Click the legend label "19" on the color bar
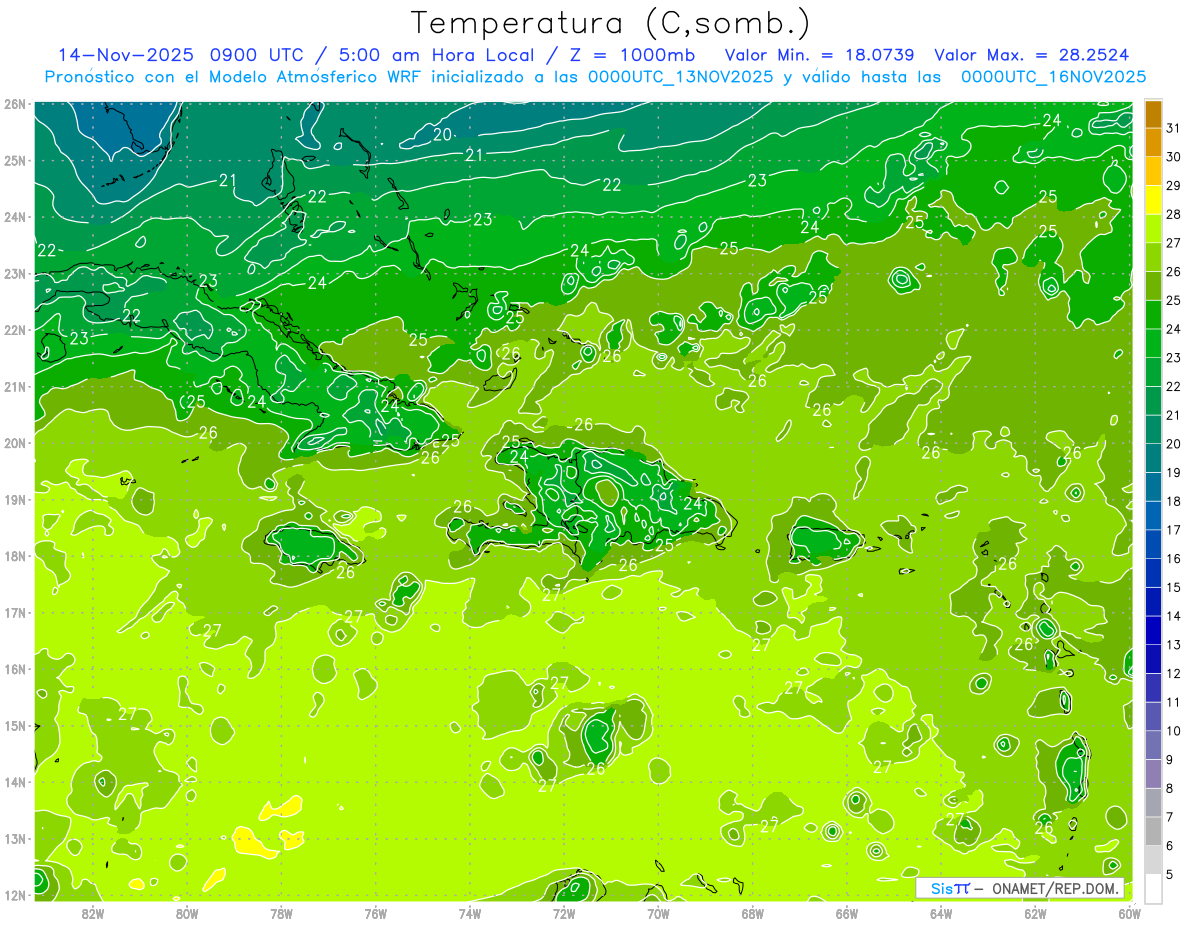The width and height of the screenshot is (1200, 927). [x=1174, y=472]
